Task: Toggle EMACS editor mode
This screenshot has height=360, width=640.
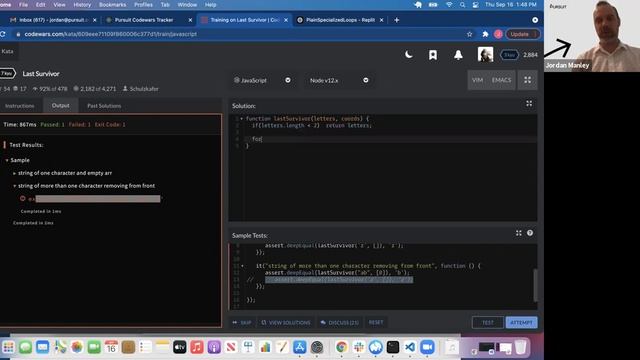Action: coord(501,80)
